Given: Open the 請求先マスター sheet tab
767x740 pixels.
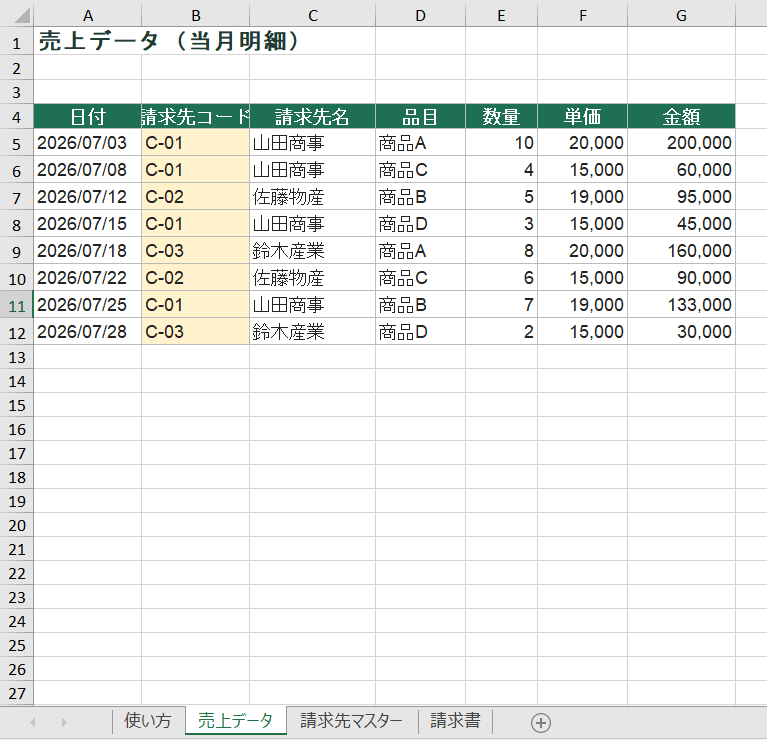Looking at the screenshot, I should (x=351, y=721).
